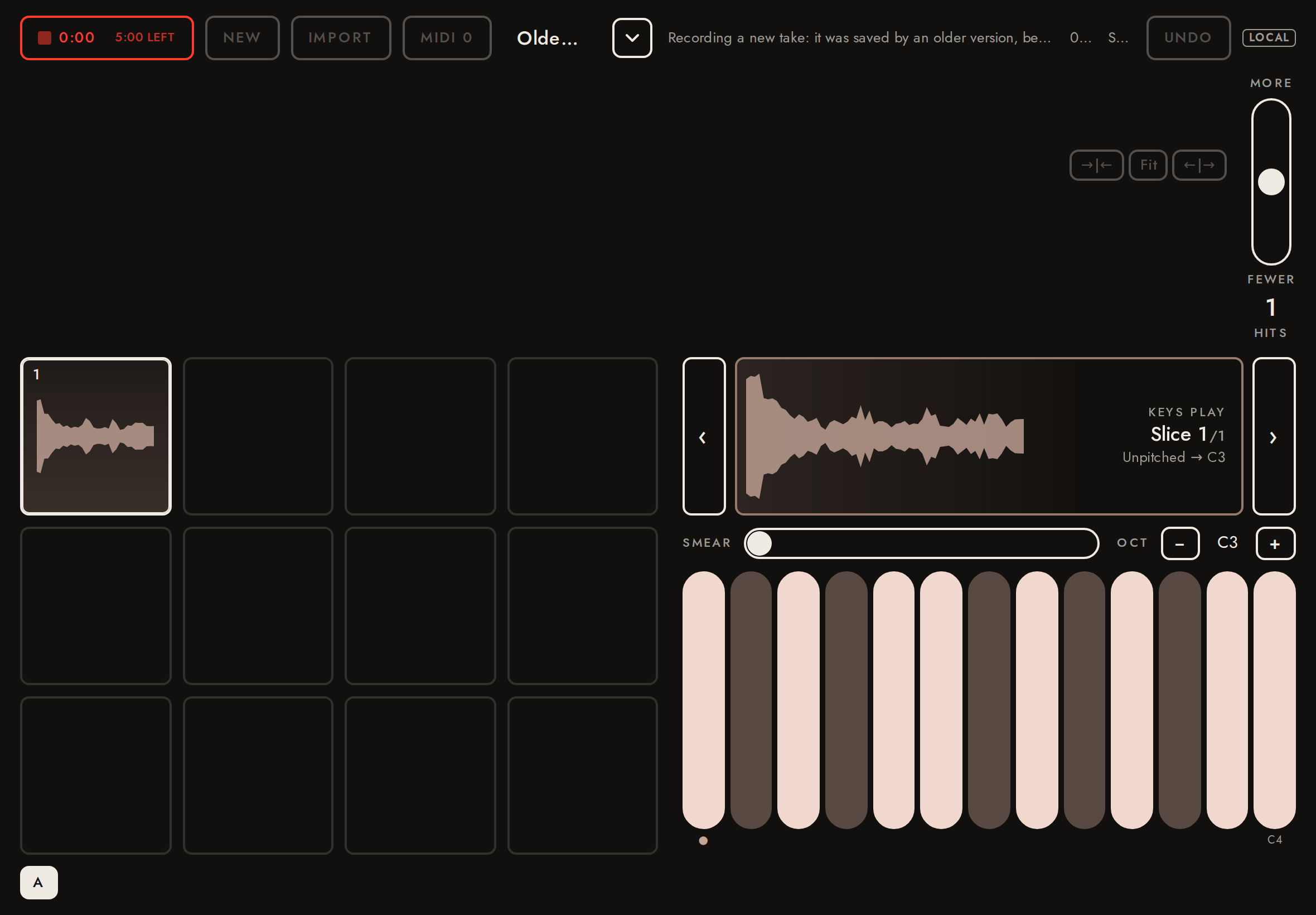
Task: Click the truncated 'S...' label beside UNDO
Action: (1118, 38)
